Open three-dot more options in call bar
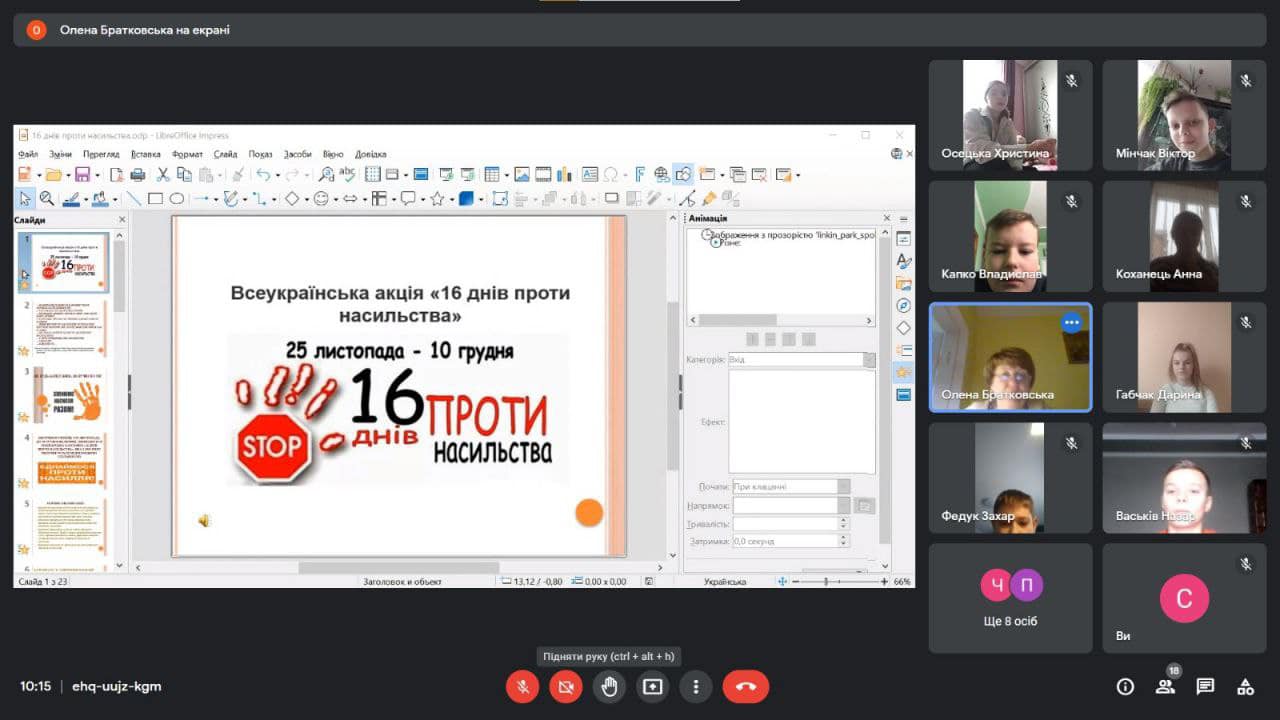 pos(695,686)
